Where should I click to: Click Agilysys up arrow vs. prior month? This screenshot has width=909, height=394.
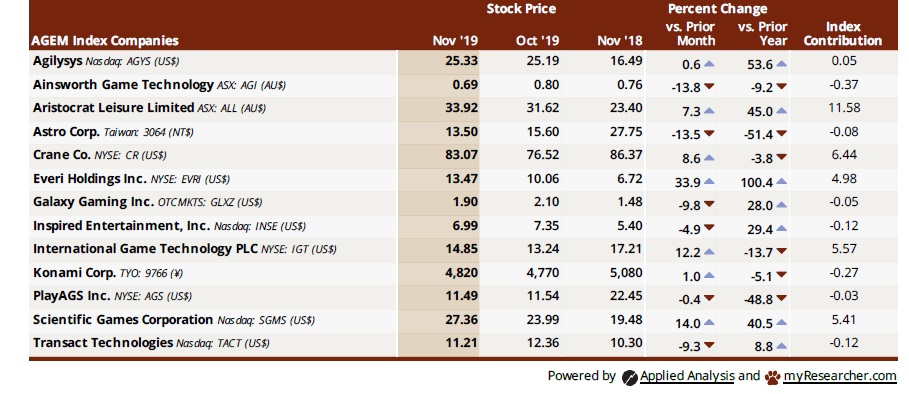[708, 64]
